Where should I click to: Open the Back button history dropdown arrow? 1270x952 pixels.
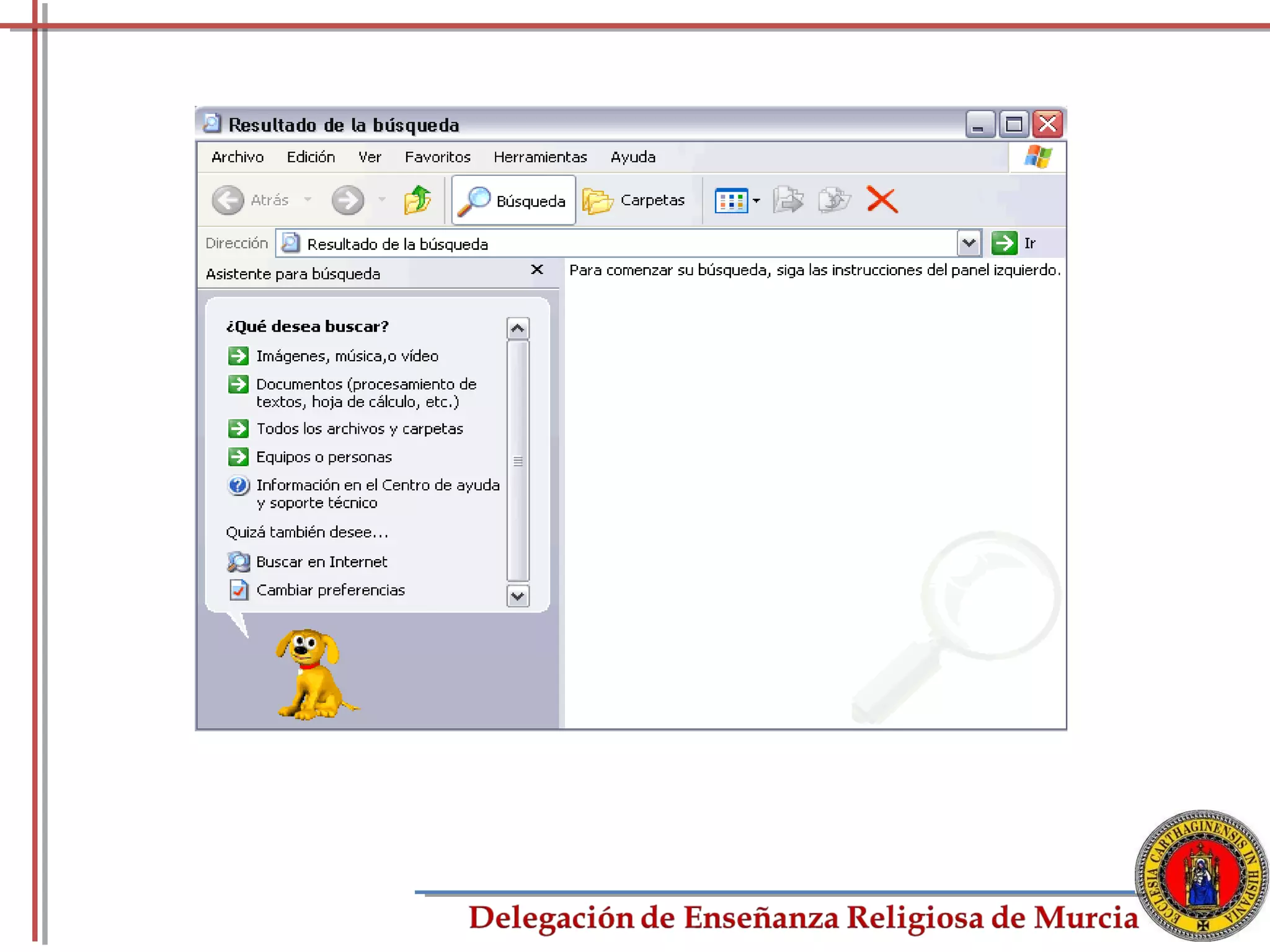(x=308, y=200)
